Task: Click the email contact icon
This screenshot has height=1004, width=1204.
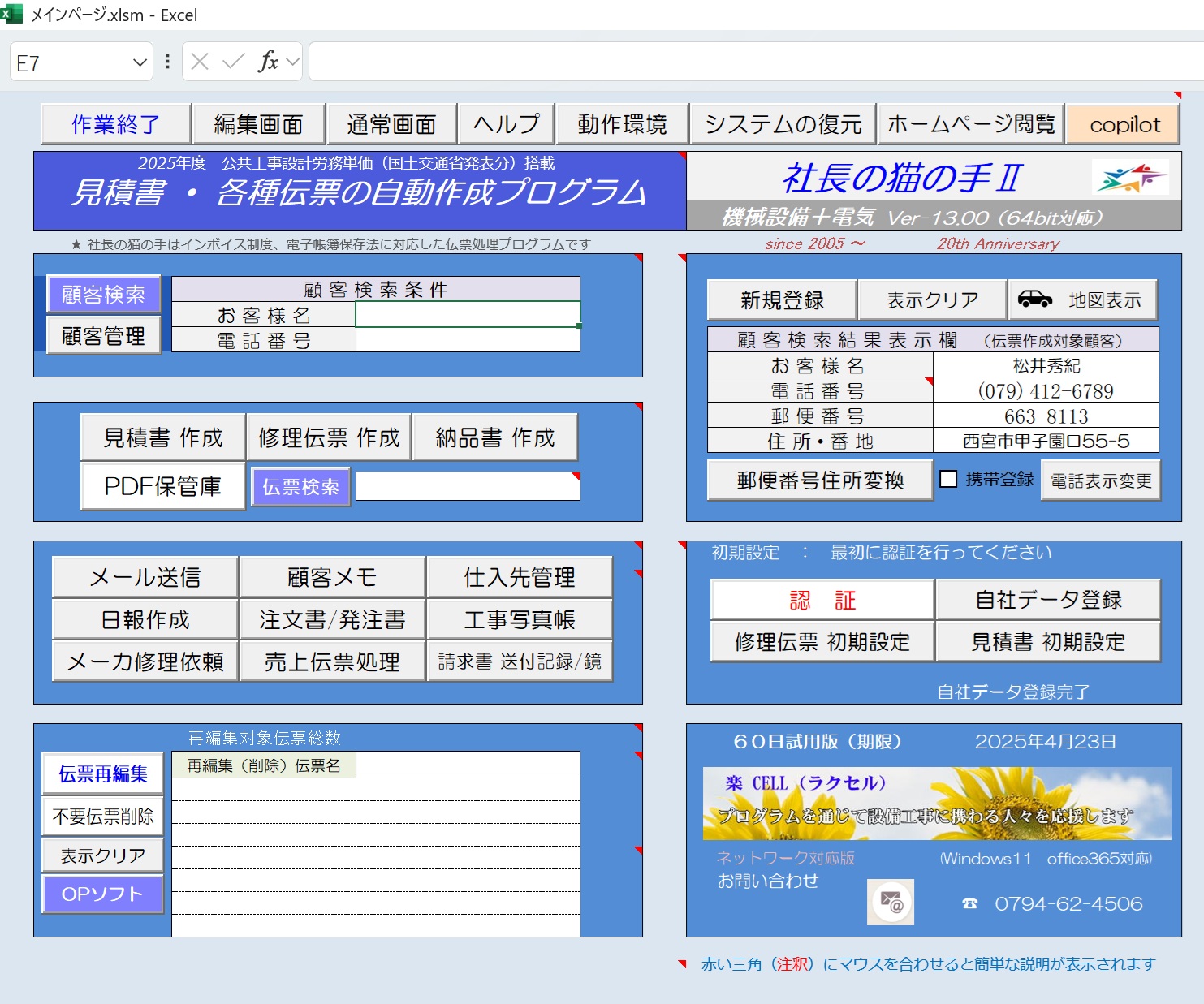Action: coord(891,902)
